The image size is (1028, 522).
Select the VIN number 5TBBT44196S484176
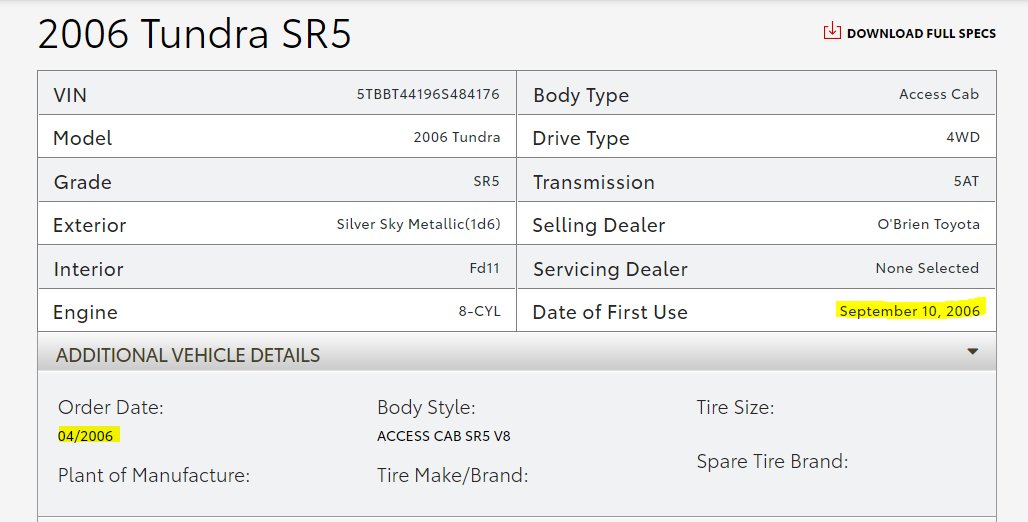click(x=428, y=95)
